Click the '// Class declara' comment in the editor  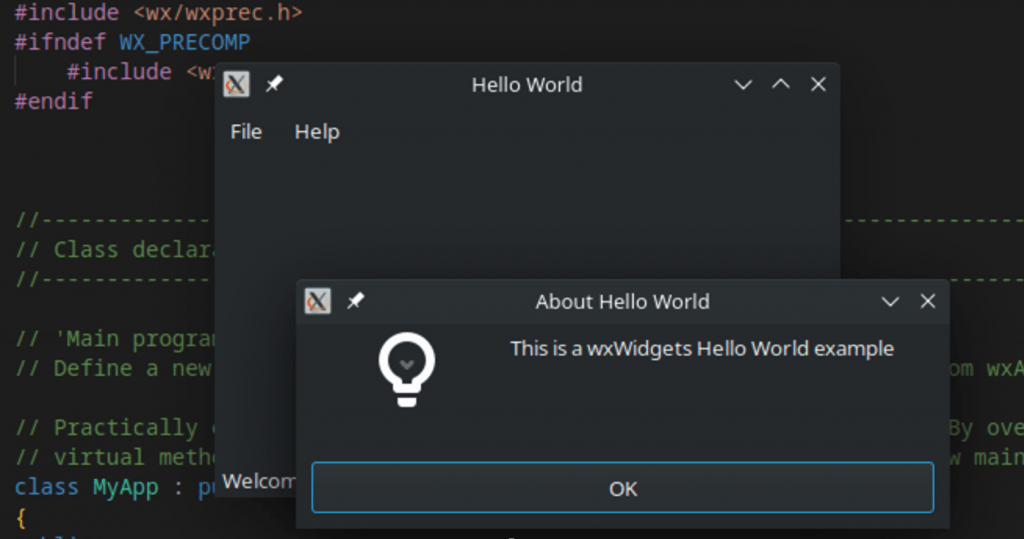115,250
